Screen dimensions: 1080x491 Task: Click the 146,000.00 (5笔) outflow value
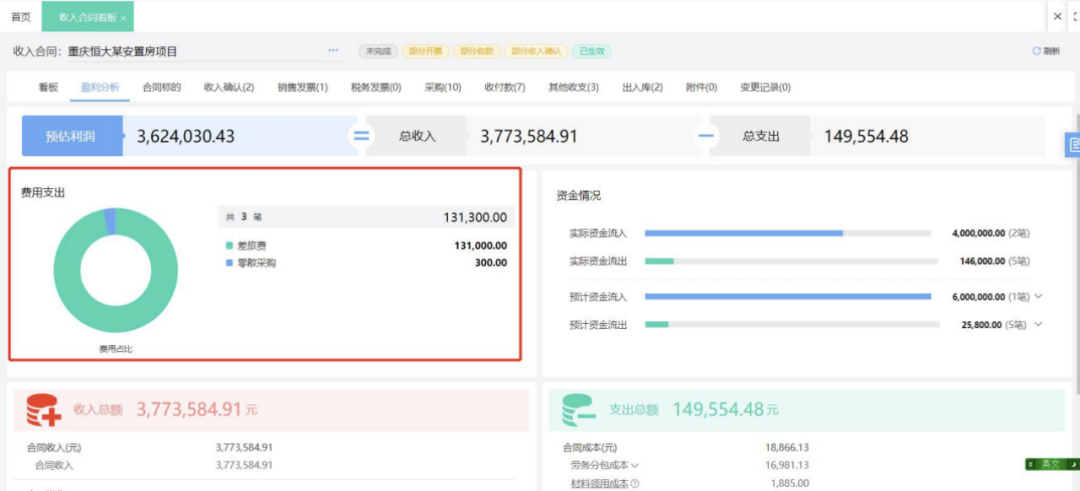995,261
